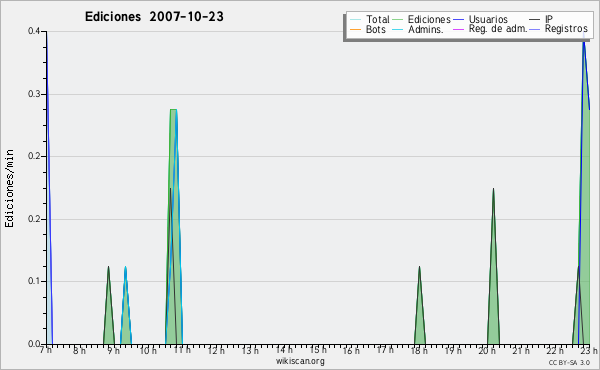Click the 19 h x-axis label
This screenshot has height=370, width=600.
[x=453, y=350]
